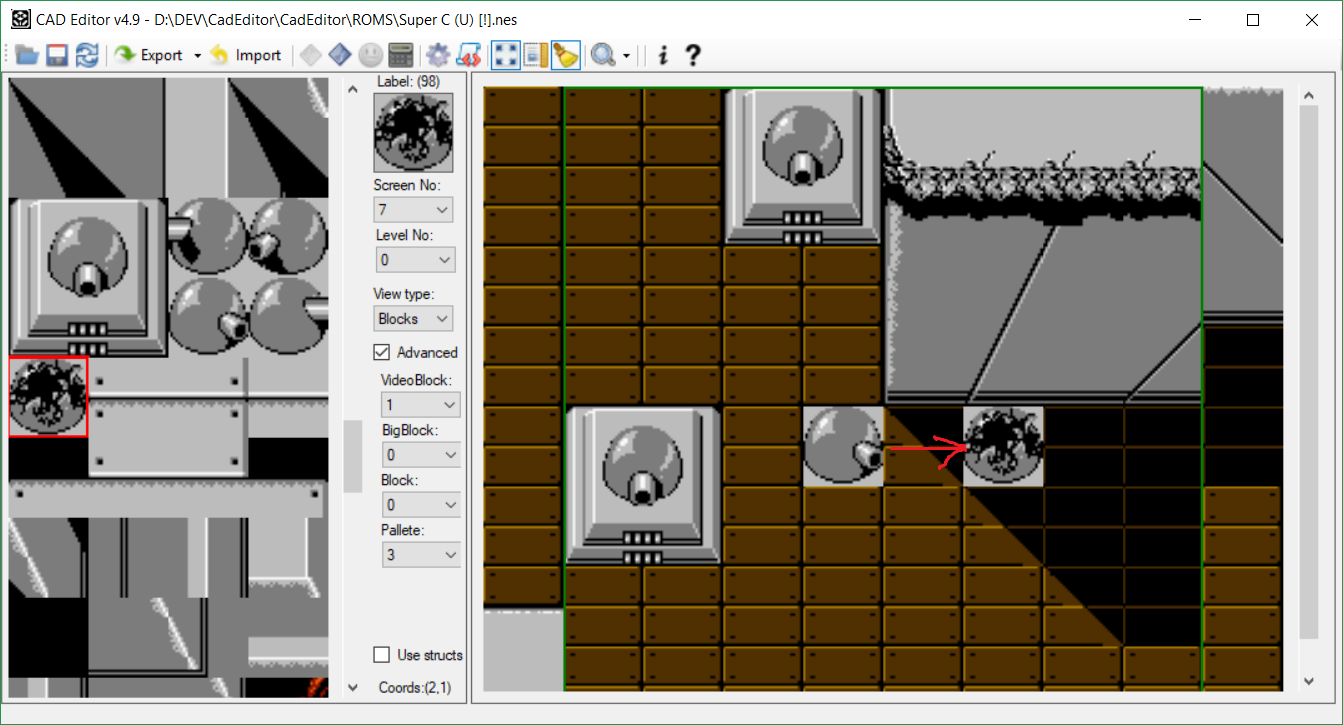Click the info 'i' icon

pos(662,55)
